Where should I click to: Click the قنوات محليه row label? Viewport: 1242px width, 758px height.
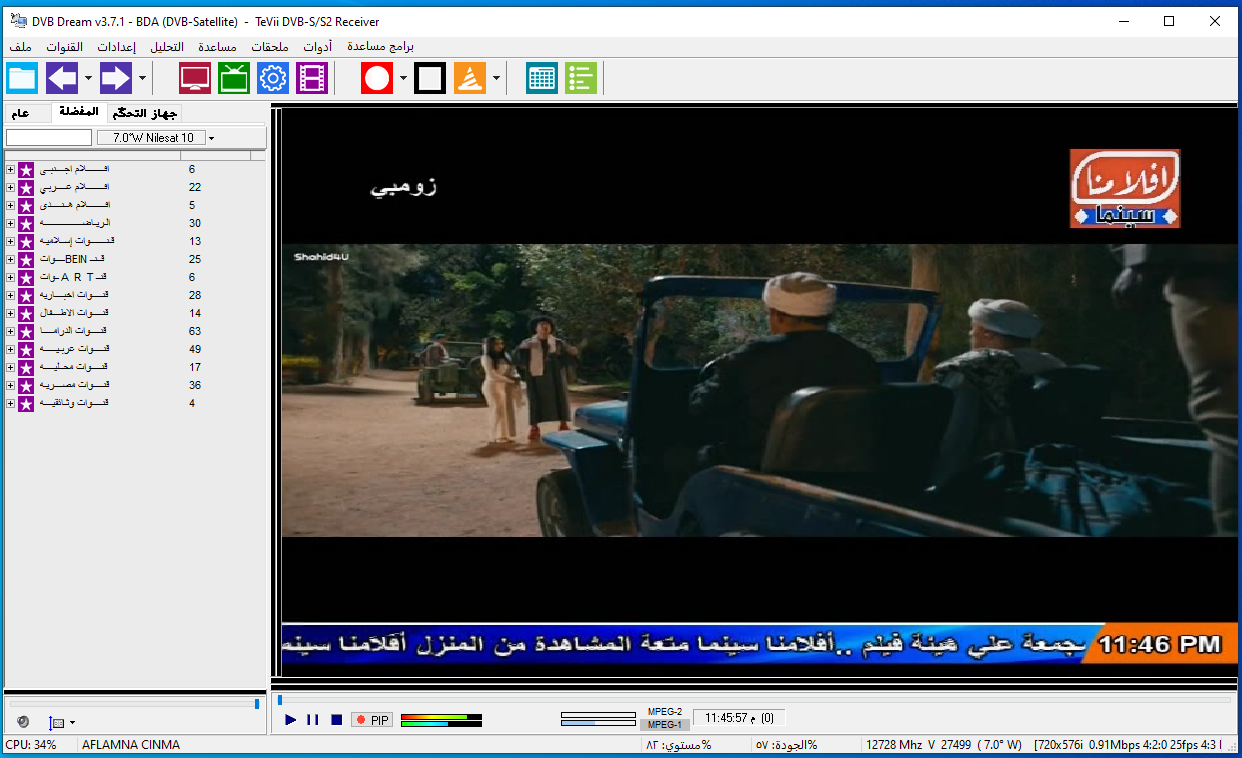click(x=75, y=367)
